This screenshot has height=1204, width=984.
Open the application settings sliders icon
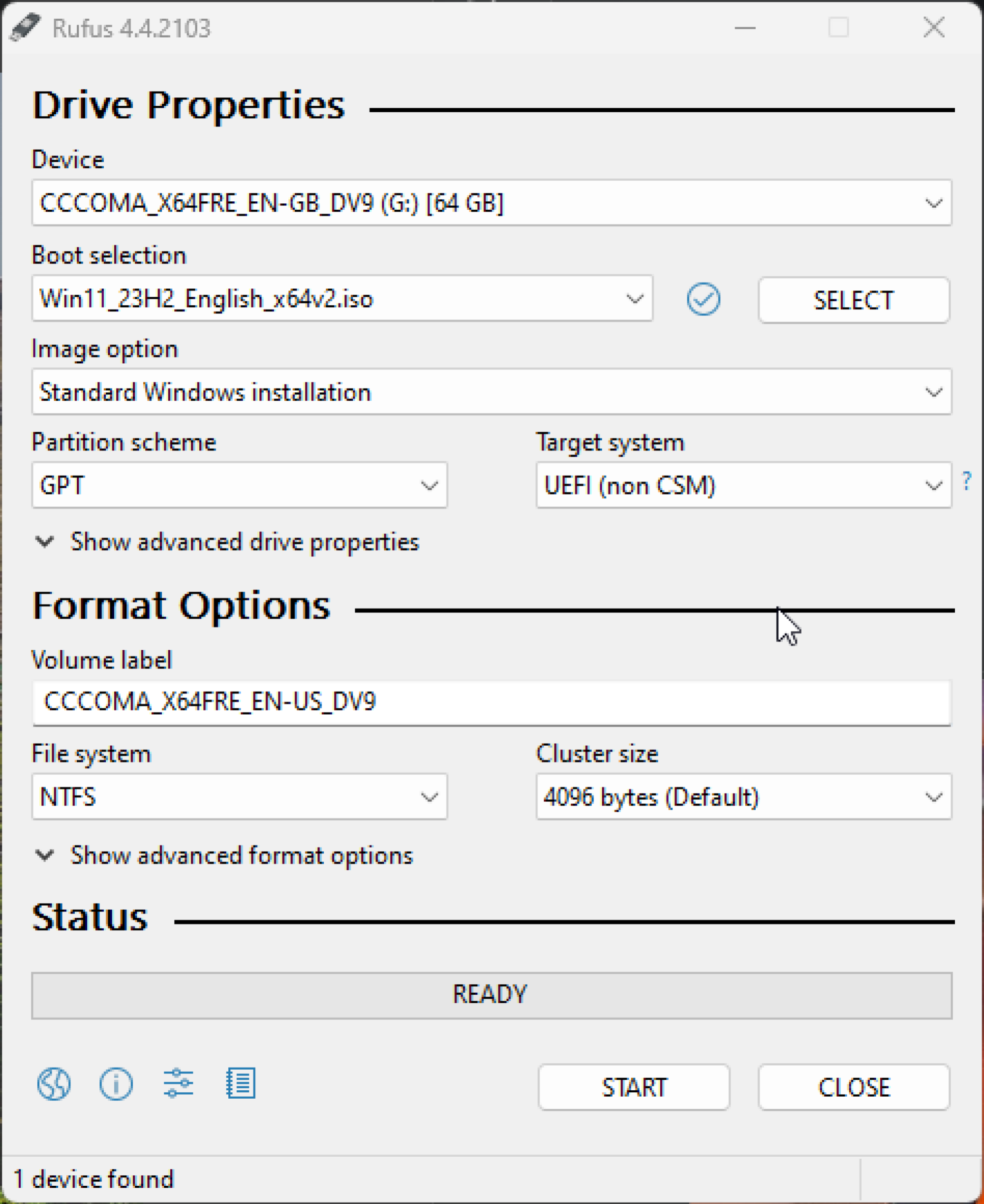click(179, 1084)
